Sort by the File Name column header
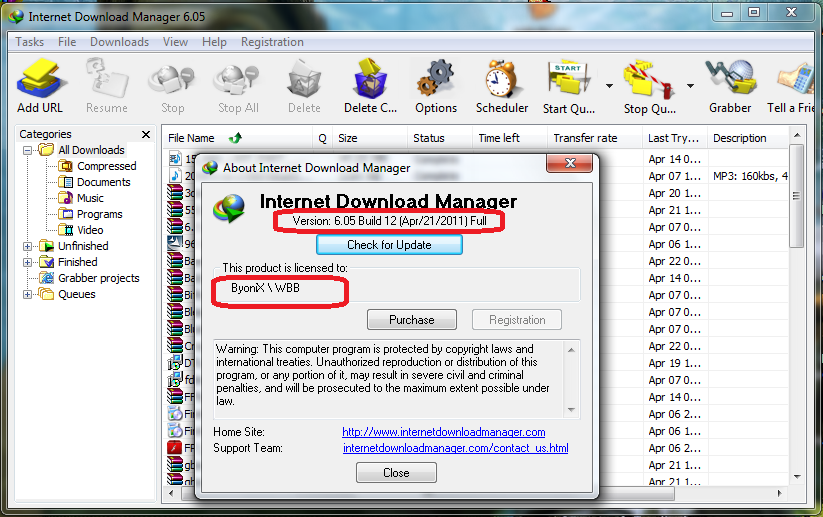 tap(238, 138)
